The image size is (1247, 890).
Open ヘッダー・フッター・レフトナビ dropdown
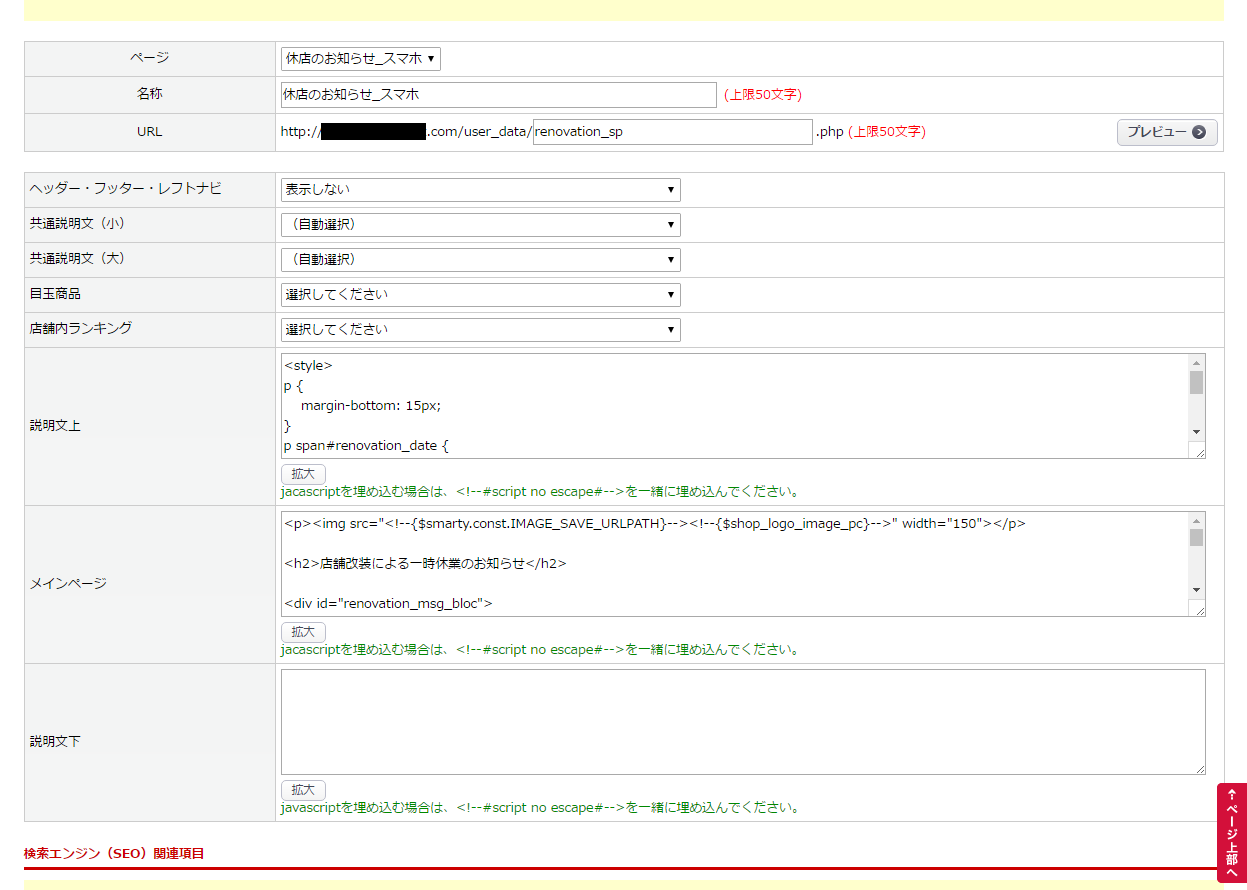[480, 190]
